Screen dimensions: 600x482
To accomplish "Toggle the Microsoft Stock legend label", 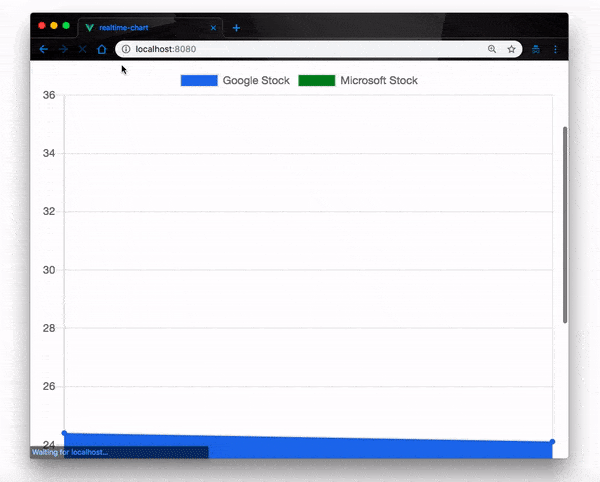I will [379, 80].
